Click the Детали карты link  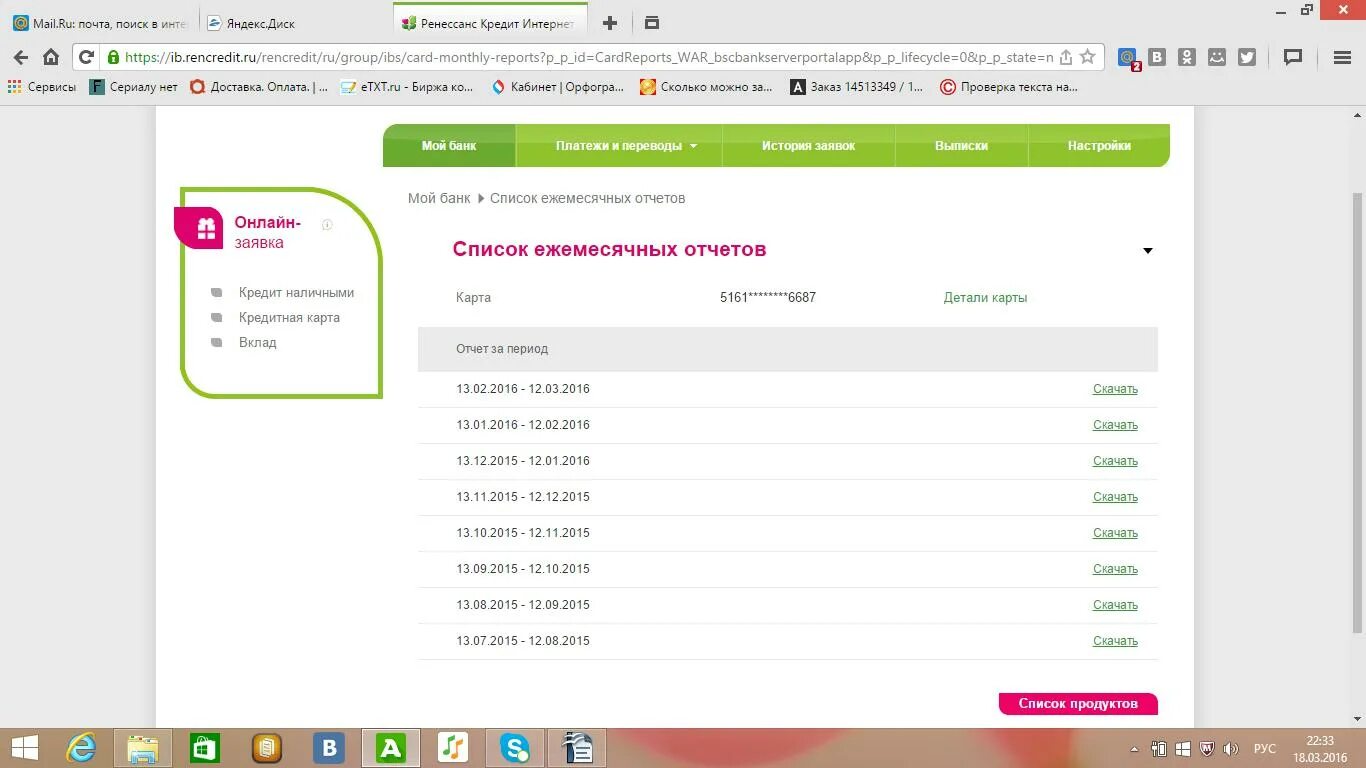[985, 298]
